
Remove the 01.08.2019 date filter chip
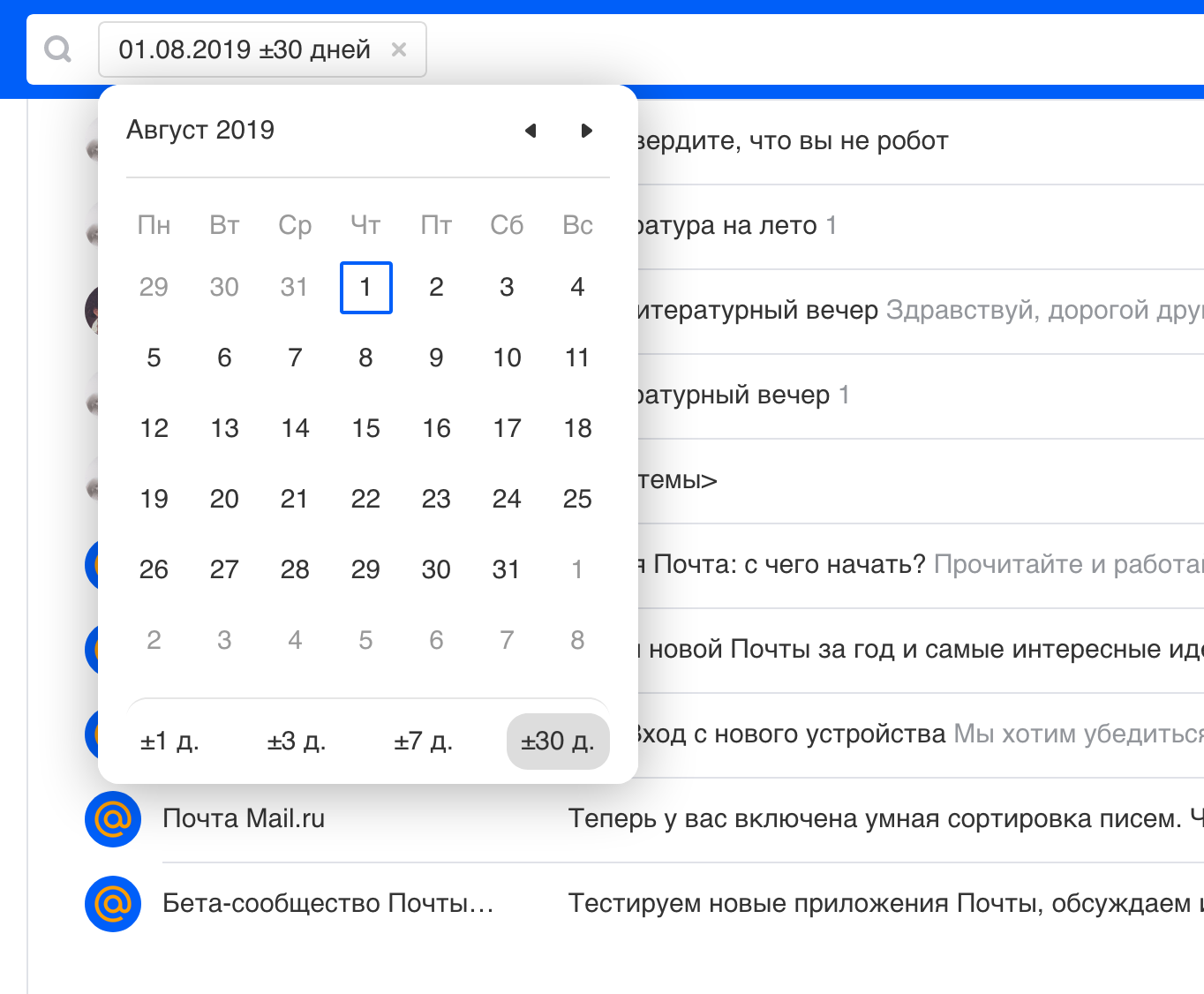coord(399,49)
